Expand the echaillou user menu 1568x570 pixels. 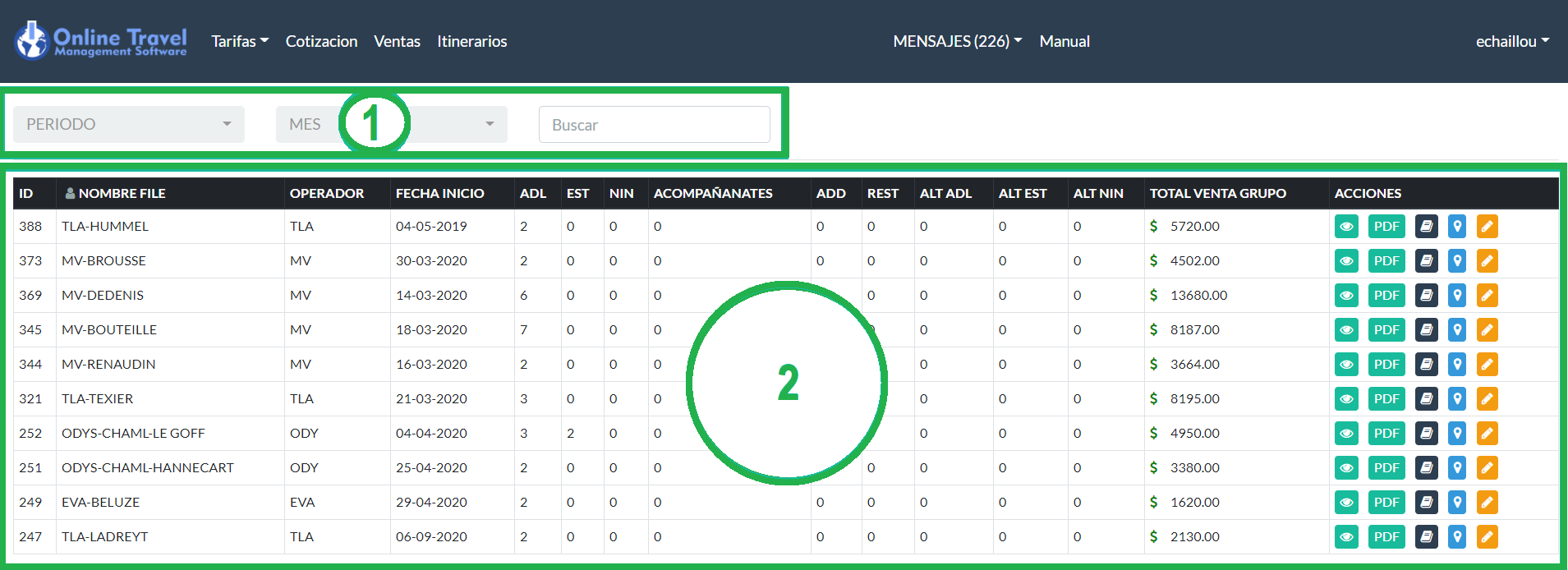(1511, 41)
